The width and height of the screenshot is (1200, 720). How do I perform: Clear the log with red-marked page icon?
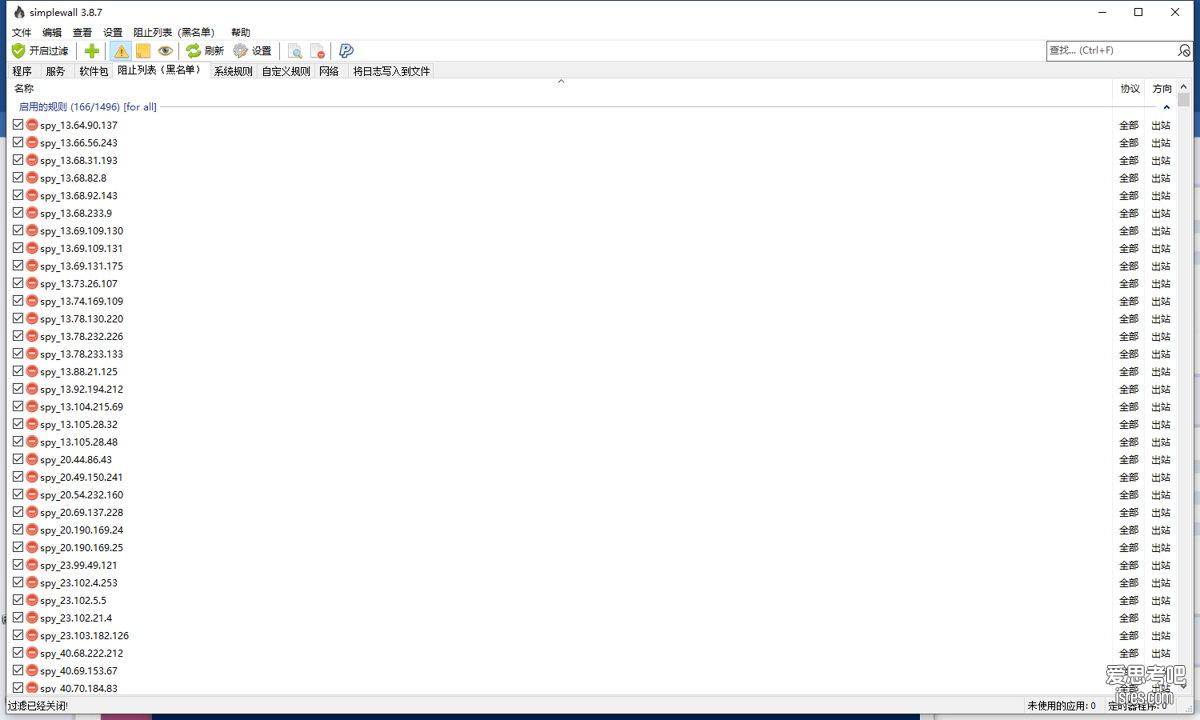click(x=317, y=51)
